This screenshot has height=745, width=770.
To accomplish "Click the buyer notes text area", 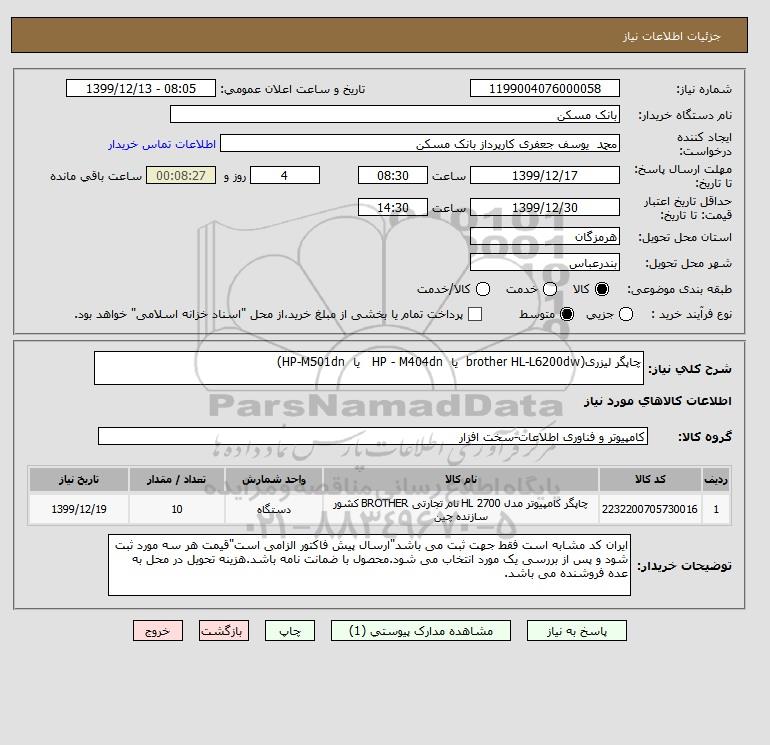I will coord(369,565).
